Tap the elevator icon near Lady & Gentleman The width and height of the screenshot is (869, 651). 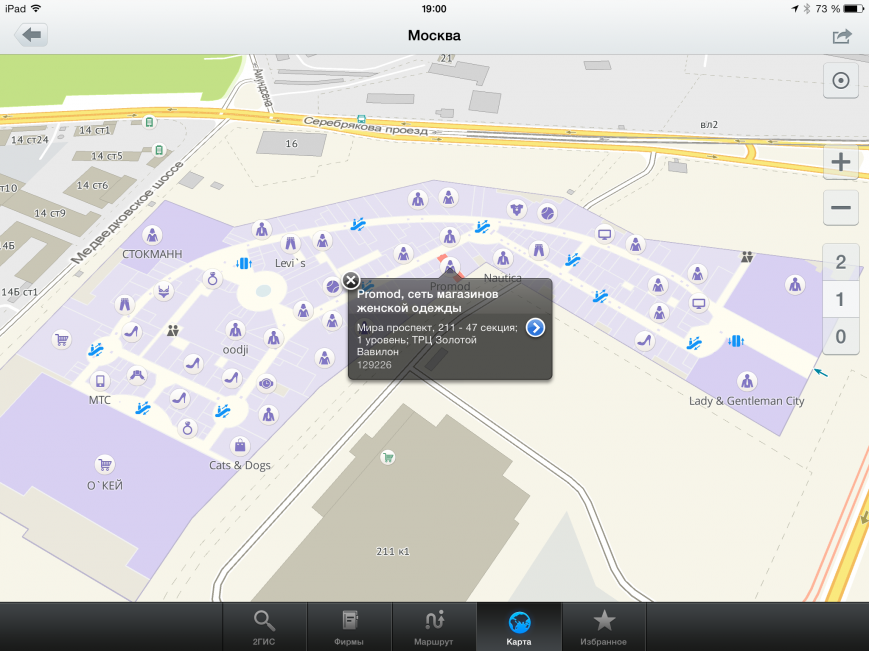(735, 341)
